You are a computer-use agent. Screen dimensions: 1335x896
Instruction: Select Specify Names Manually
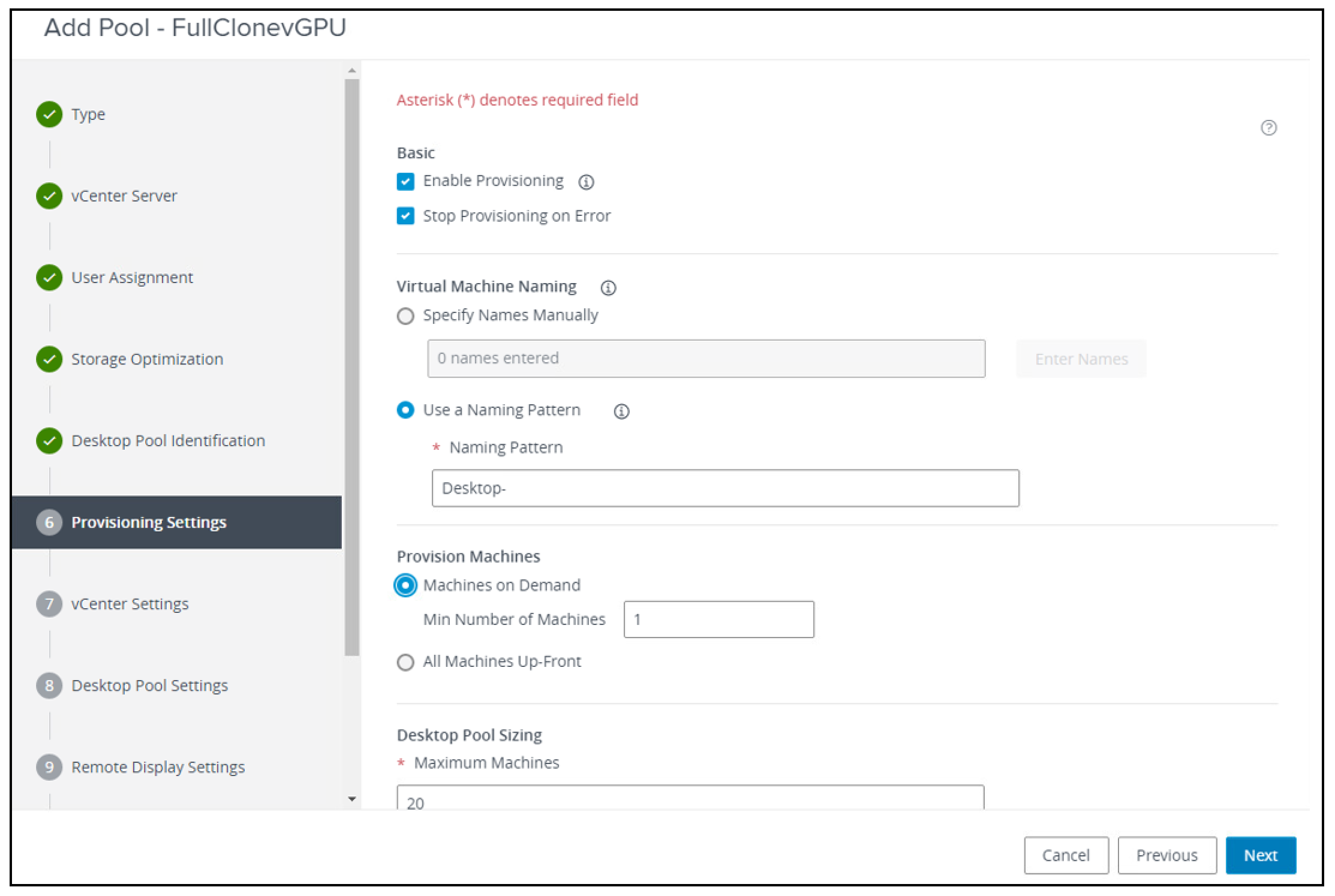[405, 315]
